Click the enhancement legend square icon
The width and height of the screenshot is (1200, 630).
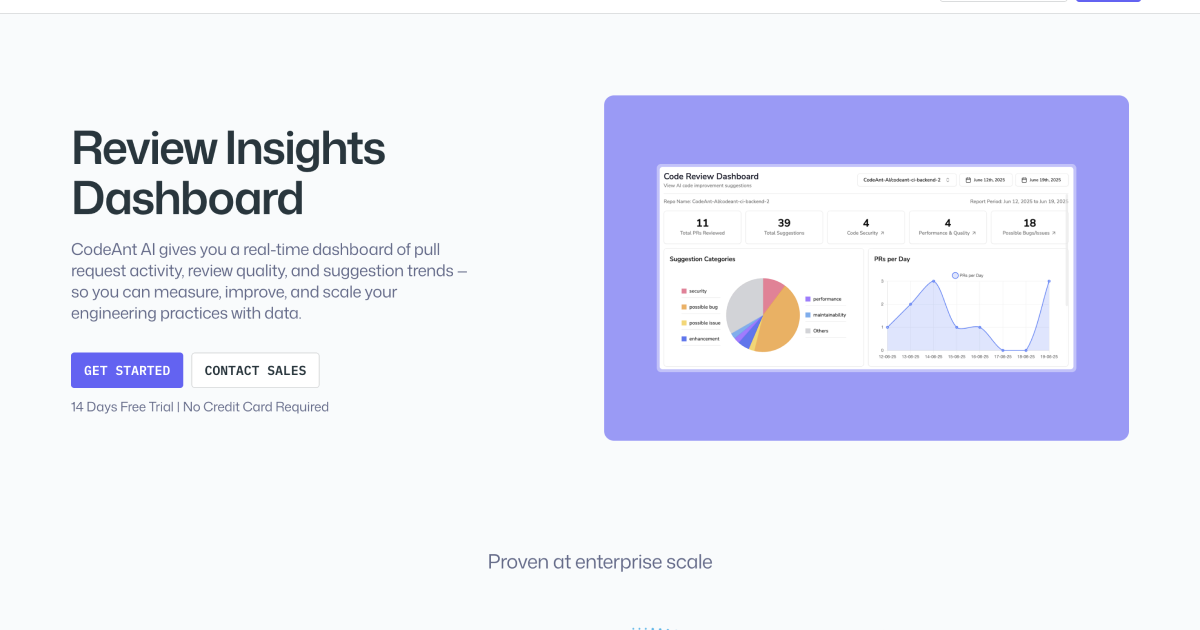coord(683,339)
